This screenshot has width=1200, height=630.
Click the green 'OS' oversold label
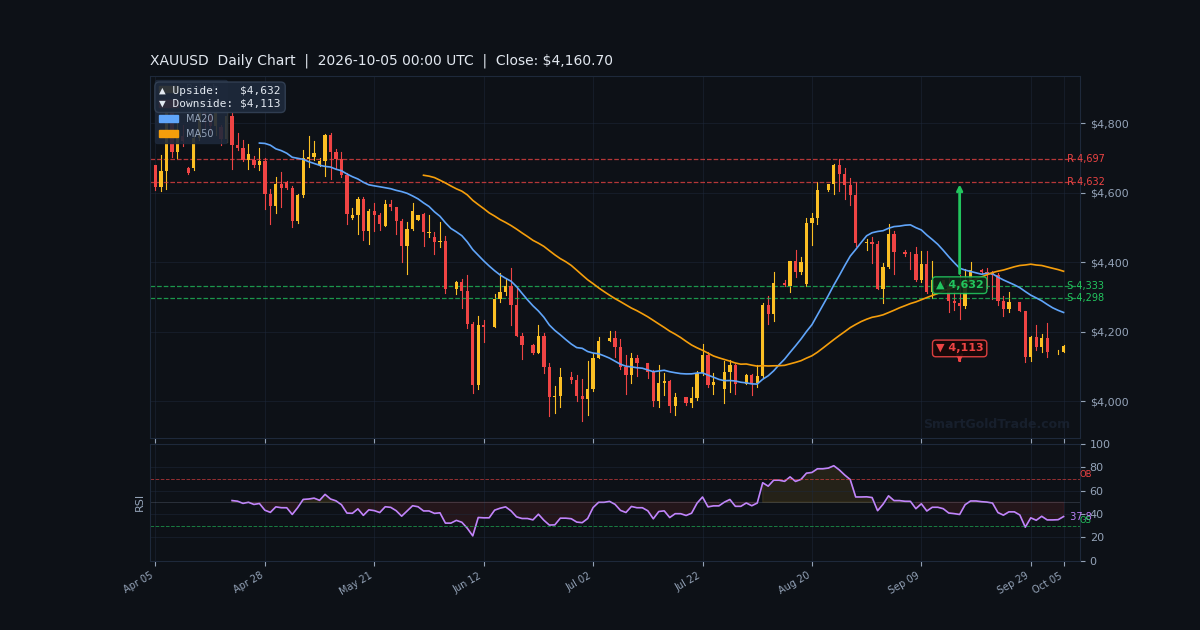coord(1085,520)
